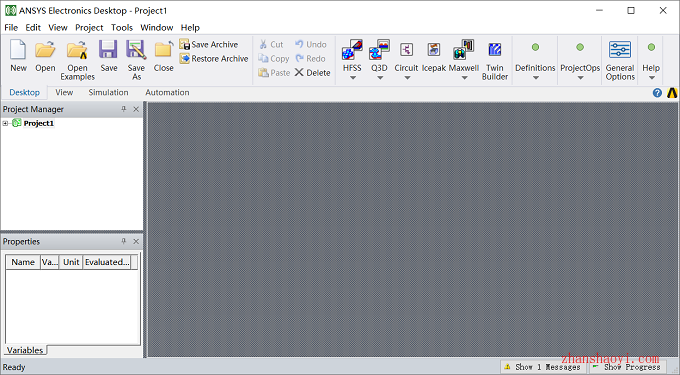Switch to the Simulation ribbon tab

coord(108,92)
